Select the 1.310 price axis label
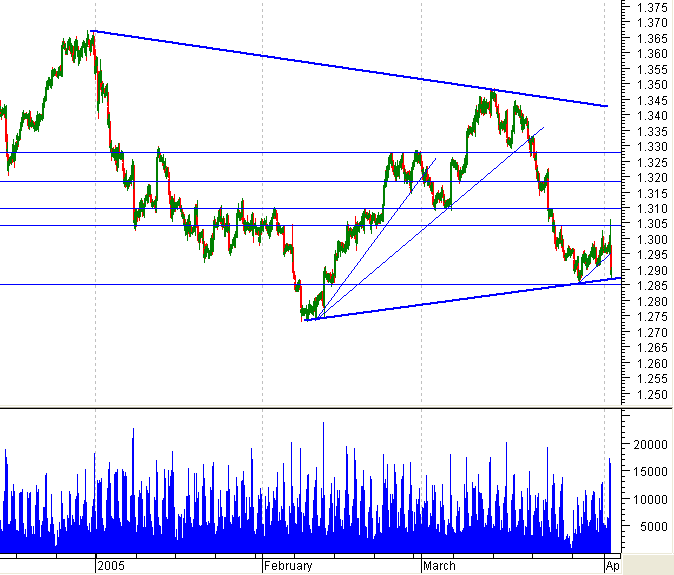This screenshot has width=674, height=575. pyautogui.click(x=652, y=208)
